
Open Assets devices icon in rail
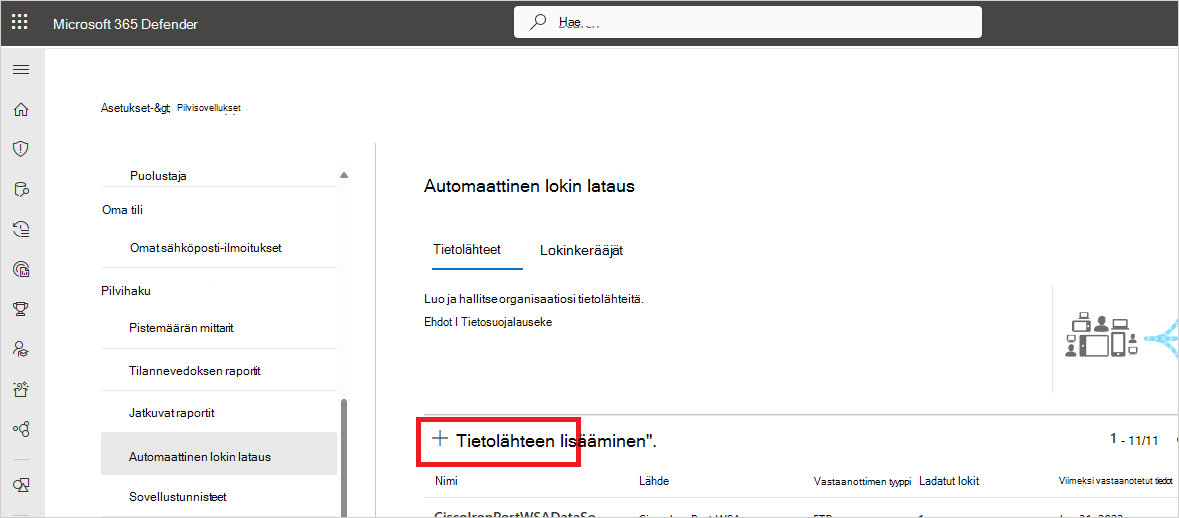tap(21, 485)
